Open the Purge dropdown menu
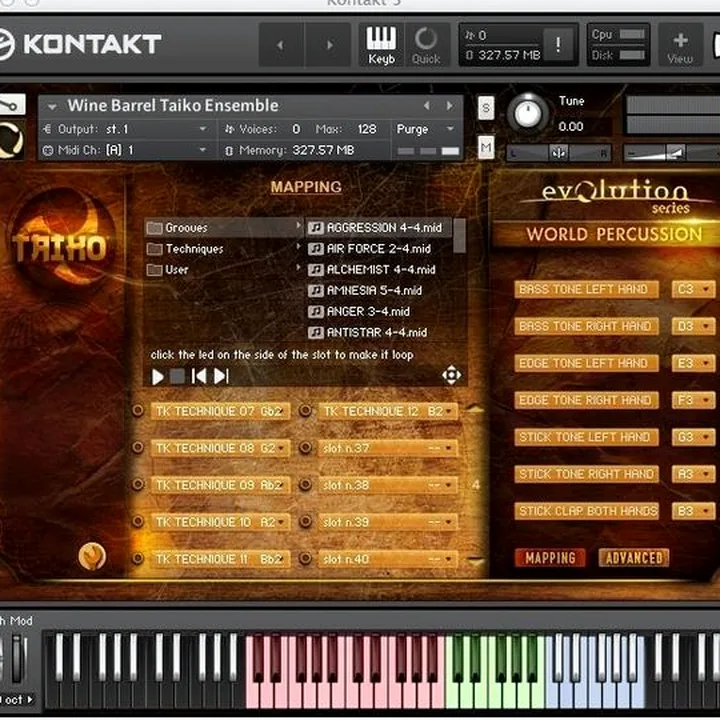Image resolution: width=720 pixels, height=720 pixels. [x=425, y=129]
